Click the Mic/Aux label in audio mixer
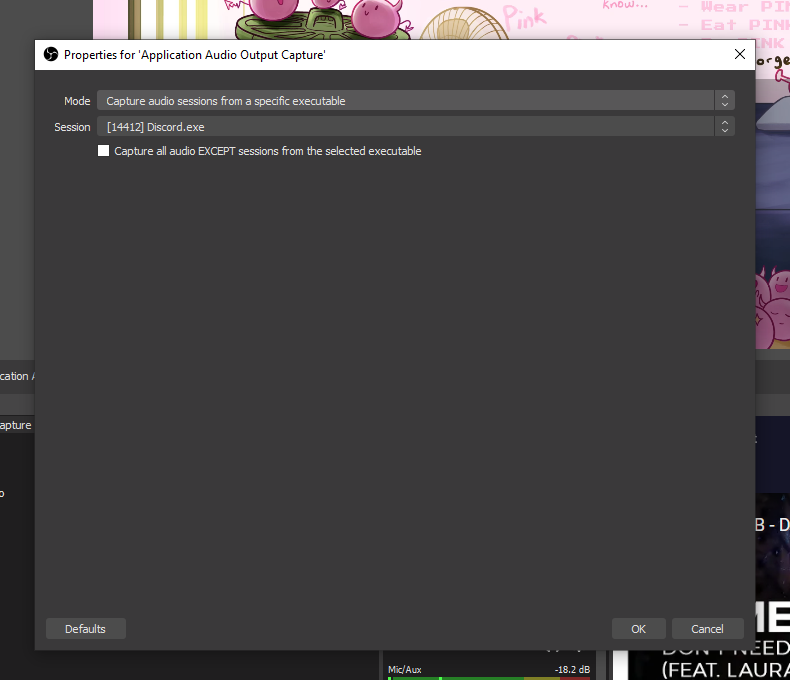Image resolution: width=790 pixels, height=680 pixels. click(x=405, y=669)
